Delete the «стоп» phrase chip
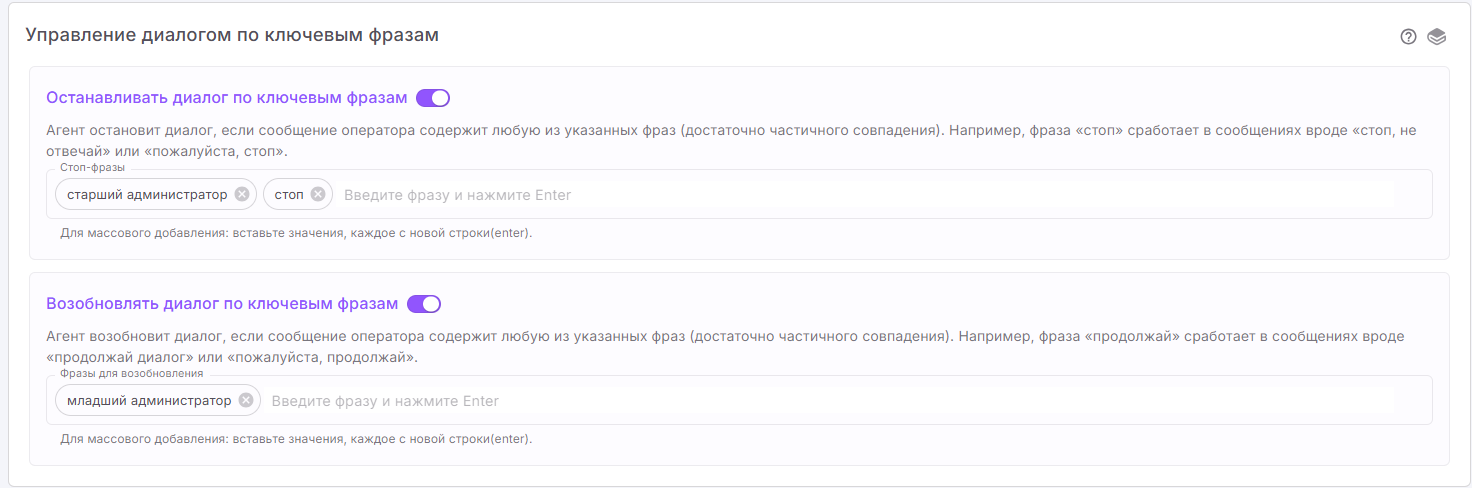This screenshot has height=488, width=1472. pyautogui.click(x=318, y=195)
